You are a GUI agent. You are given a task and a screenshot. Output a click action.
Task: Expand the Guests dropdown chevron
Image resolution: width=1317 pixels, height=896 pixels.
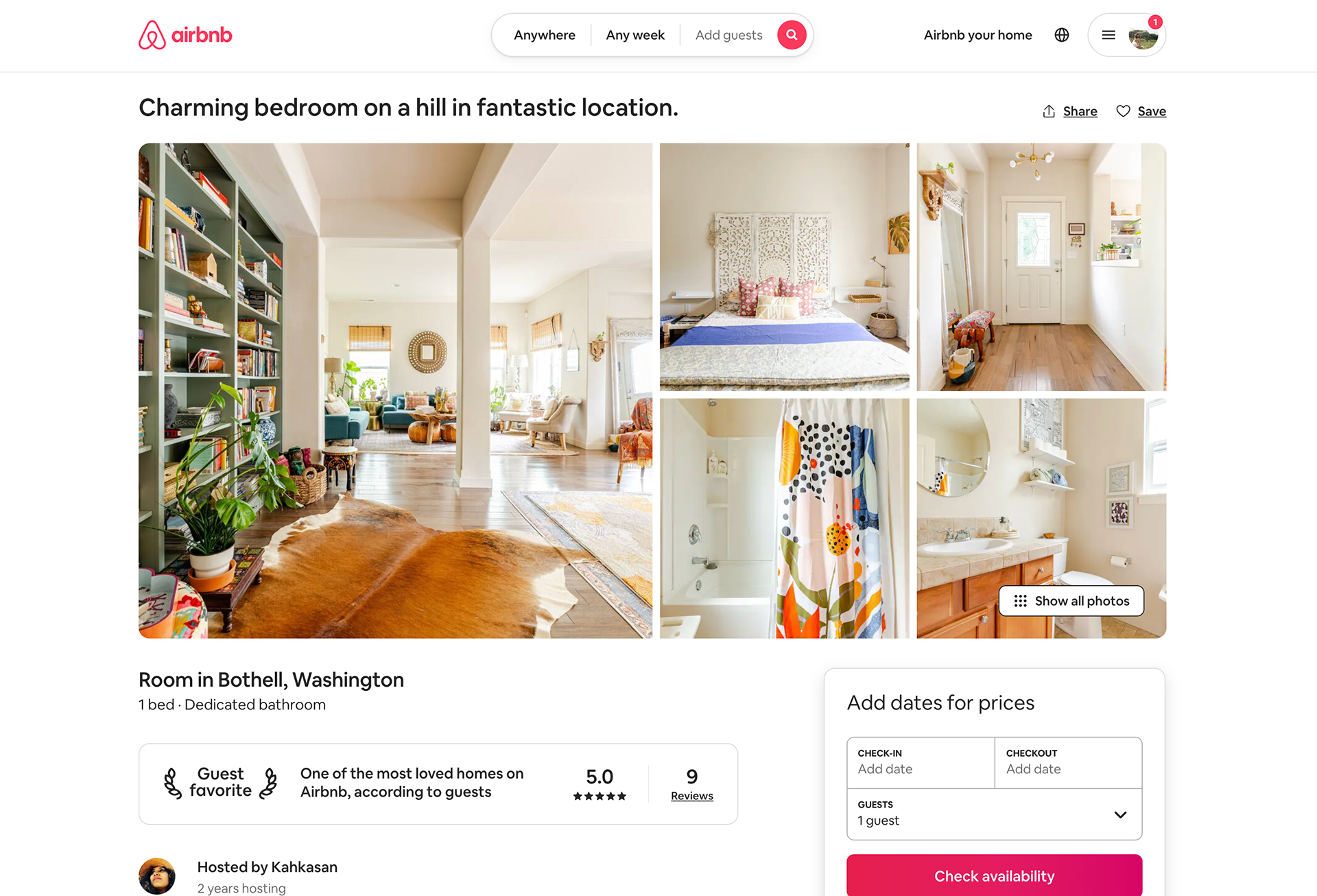point(1120,814)
